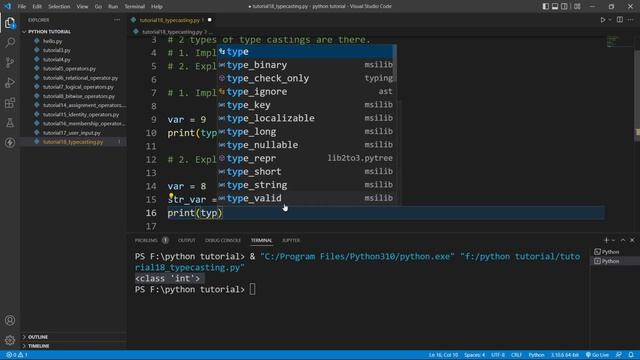Screen dimensions: 640x360
Task: Select the tutorial18_typecasting.py editor tab
Action: pos(171,20)
